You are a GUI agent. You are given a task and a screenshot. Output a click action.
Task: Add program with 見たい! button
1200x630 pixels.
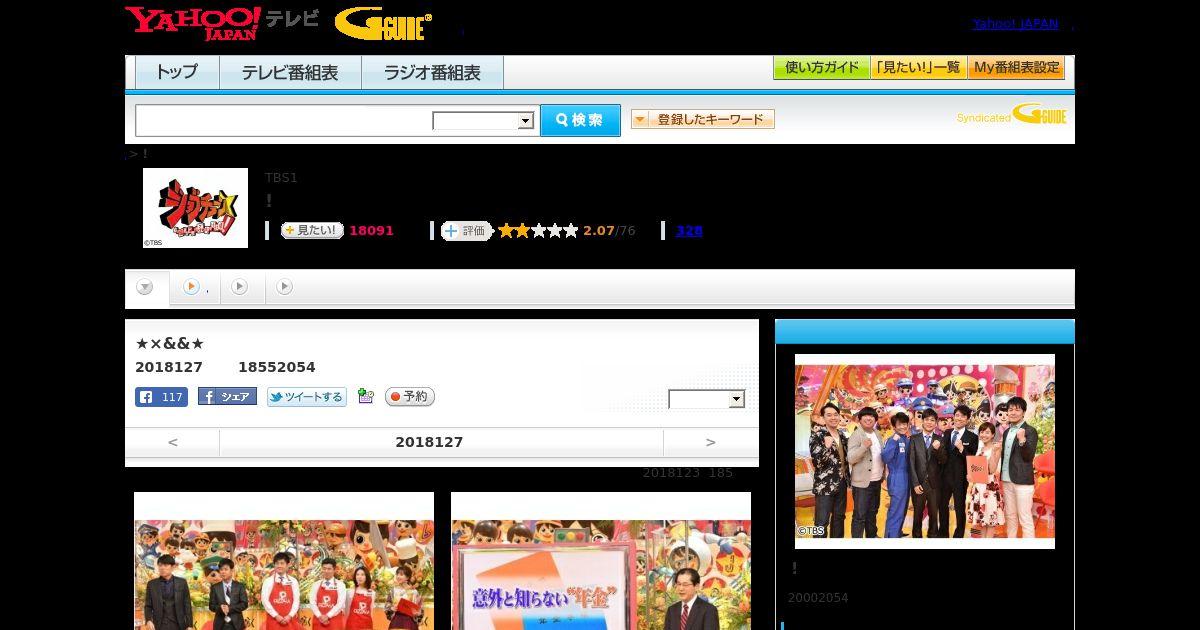pos(312,230)
